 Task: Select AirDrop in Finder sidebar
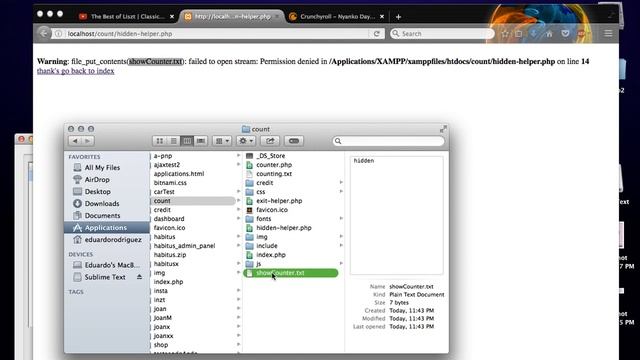click(97, 179)
